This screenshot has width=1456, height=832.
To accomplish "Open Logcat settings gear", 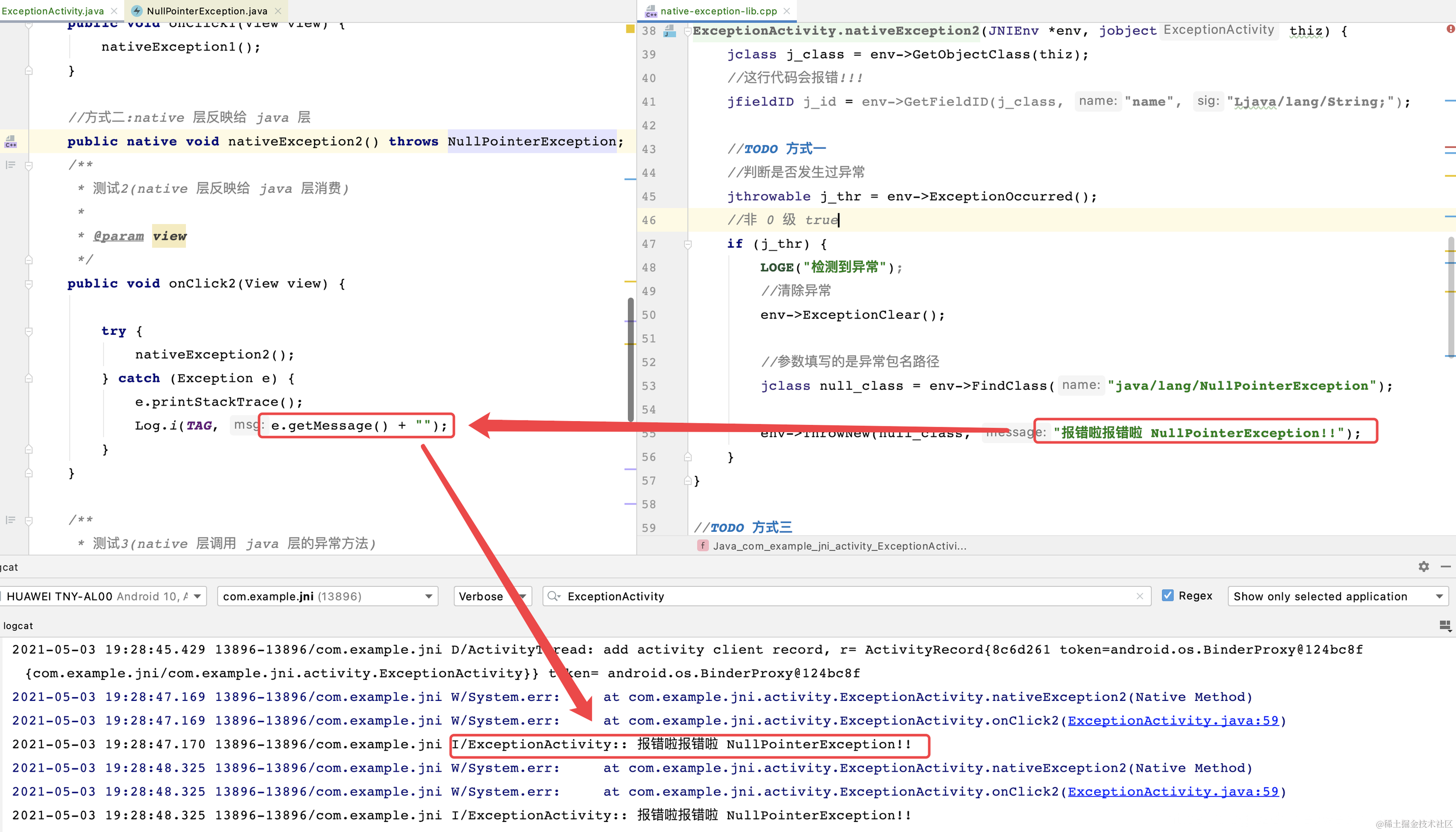I will (1423, 566).
